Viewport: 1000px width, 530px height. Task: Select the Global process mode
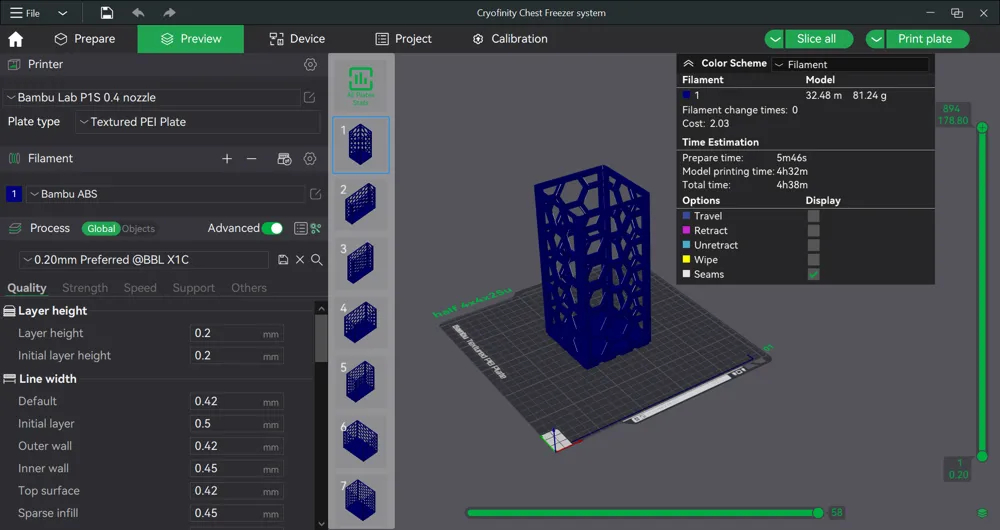click(x=101, y=228)
